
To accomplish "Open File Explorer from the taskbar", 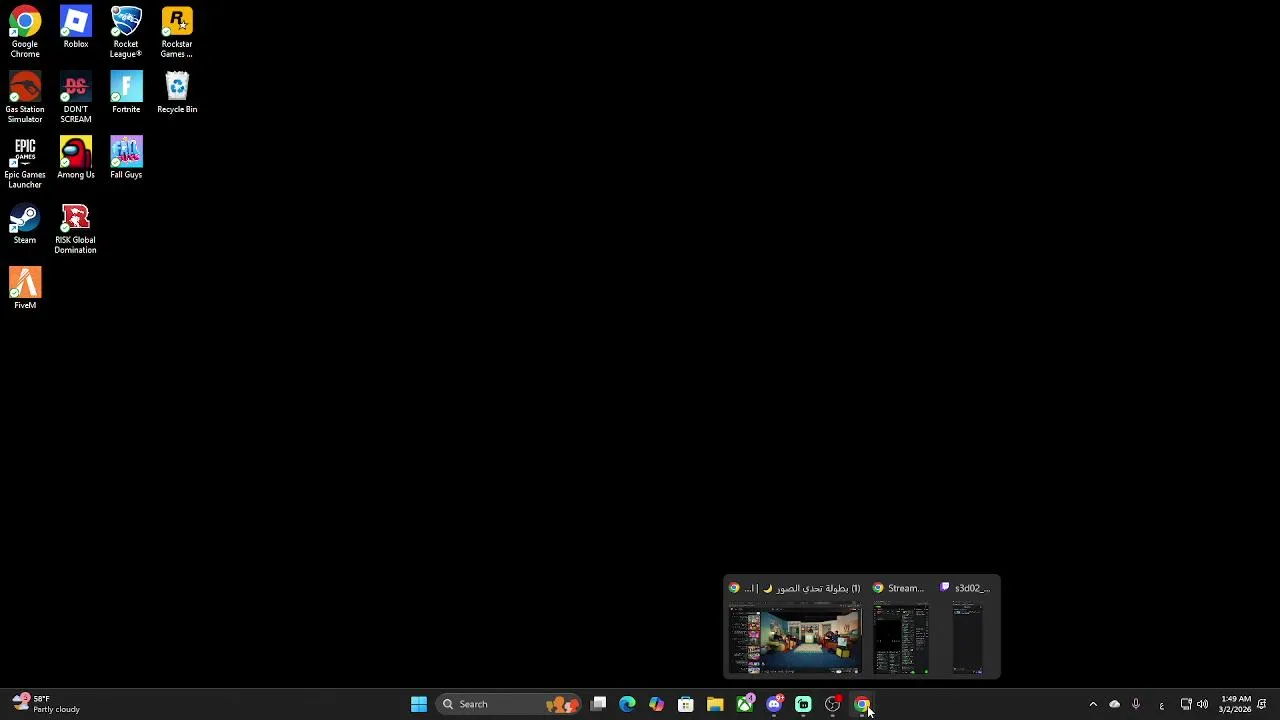I will (x=715, y=704).
